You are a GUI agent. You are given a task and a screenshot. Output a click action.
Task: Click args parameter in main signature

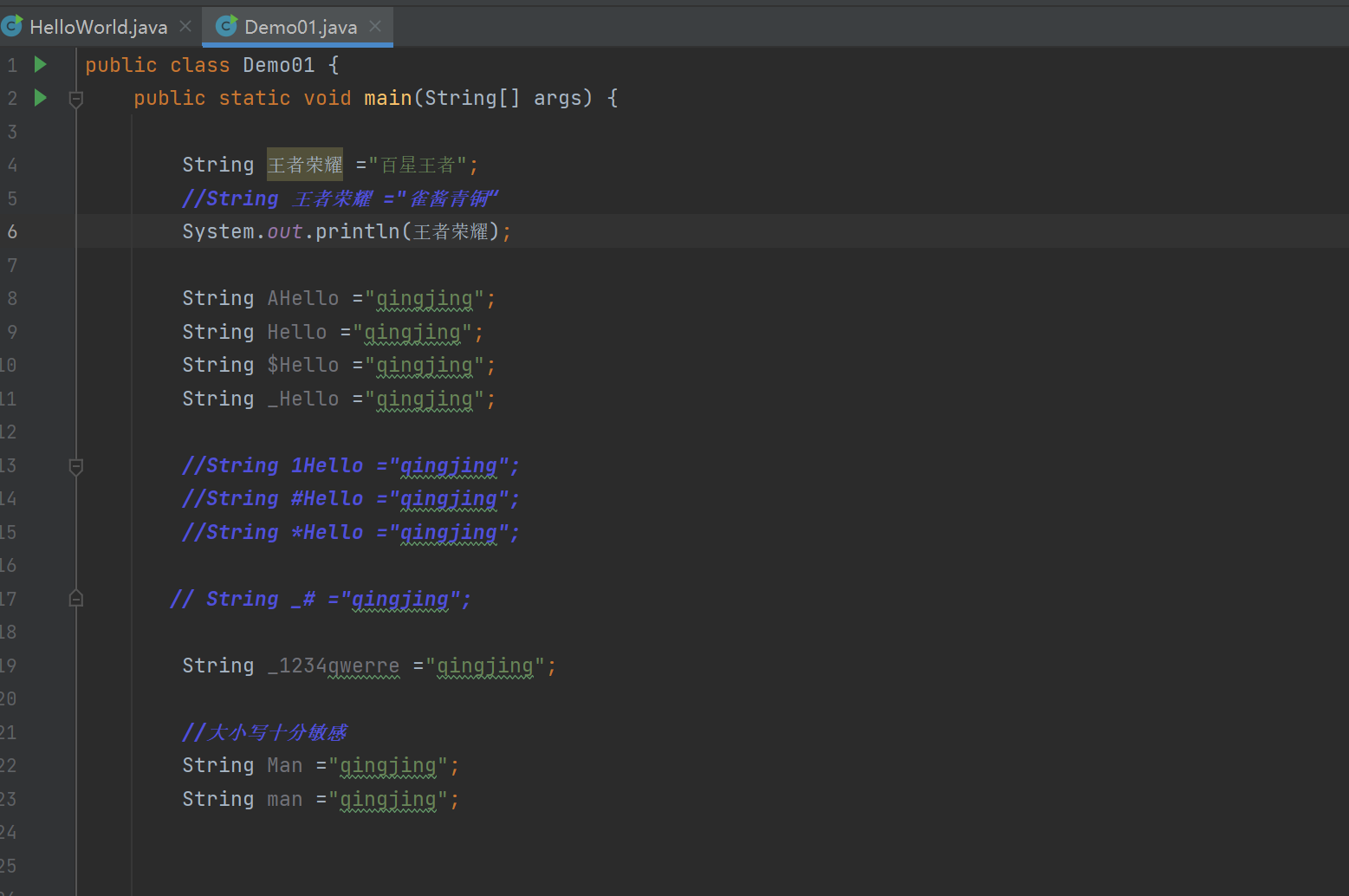[557, 98]
